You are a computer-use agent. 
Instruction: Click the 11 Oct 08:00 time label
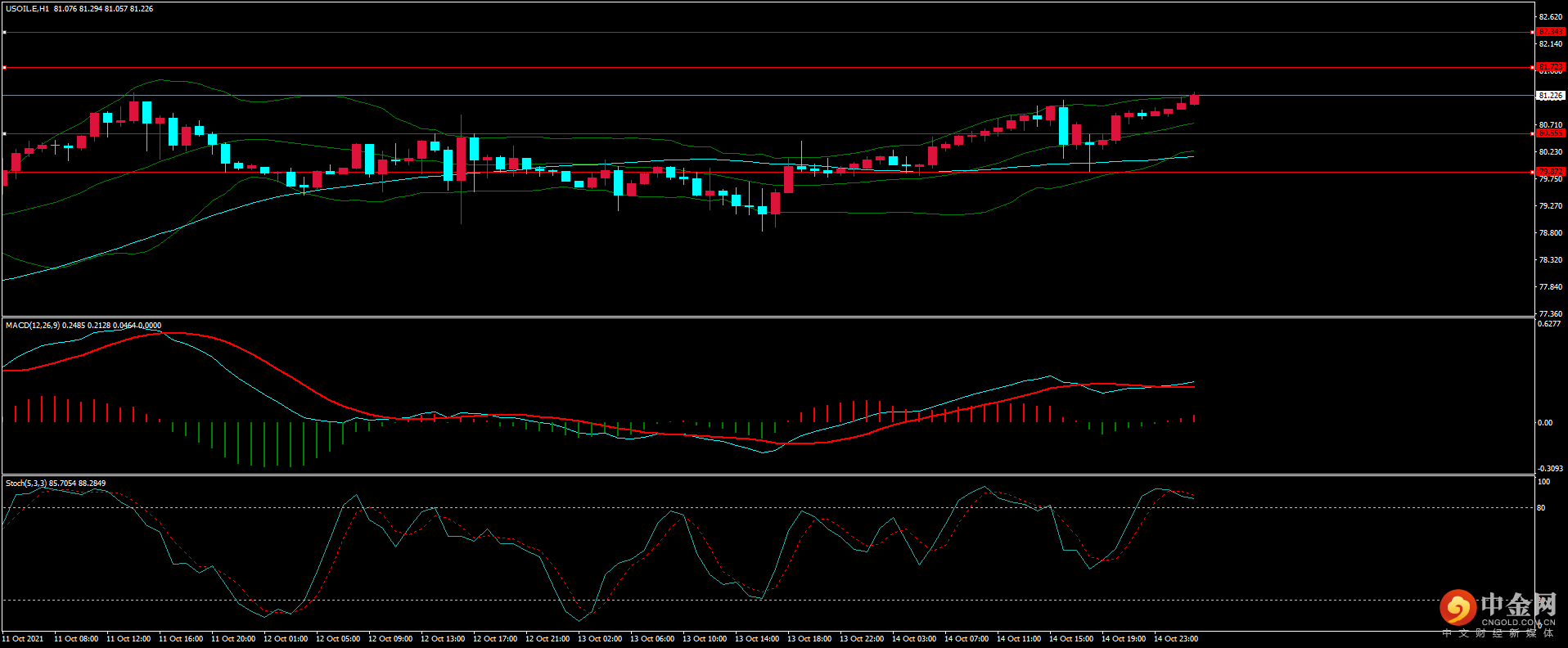(76, 639)
